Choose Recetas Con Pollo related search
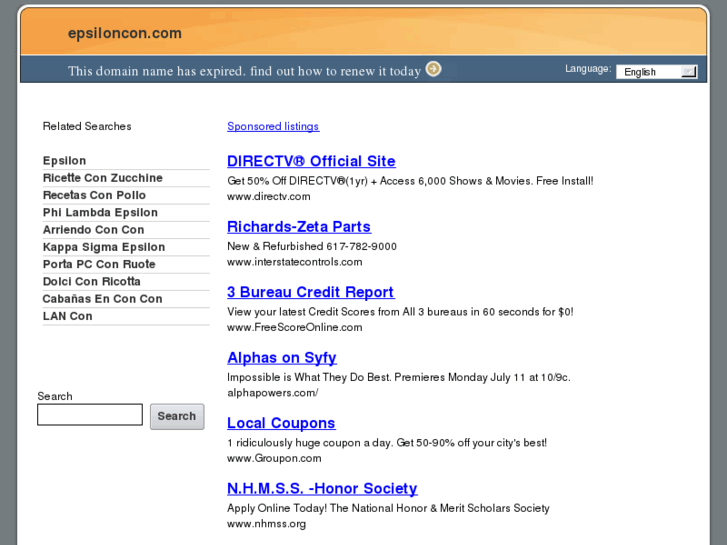The width and height of the screenshot is (727, 545). point(94,195)
